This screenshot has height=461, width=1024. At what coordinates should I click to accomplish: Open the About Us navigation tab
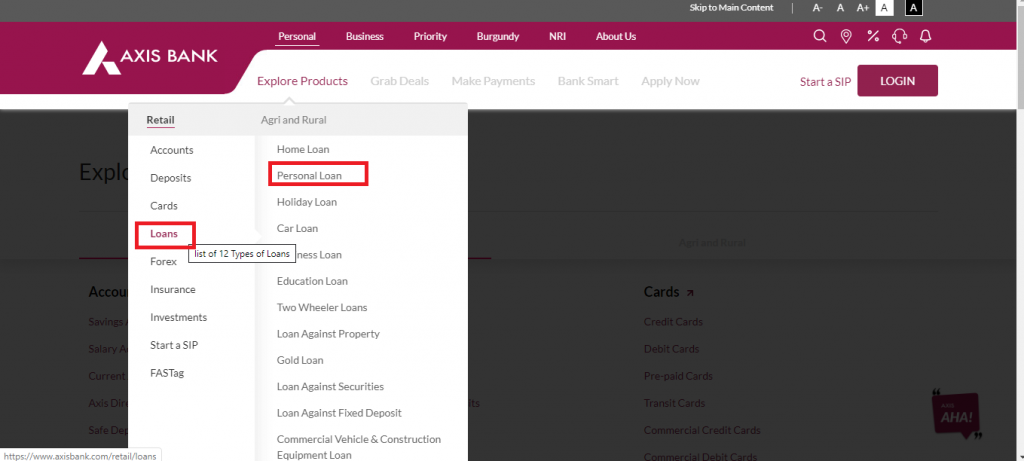point(616,37)
